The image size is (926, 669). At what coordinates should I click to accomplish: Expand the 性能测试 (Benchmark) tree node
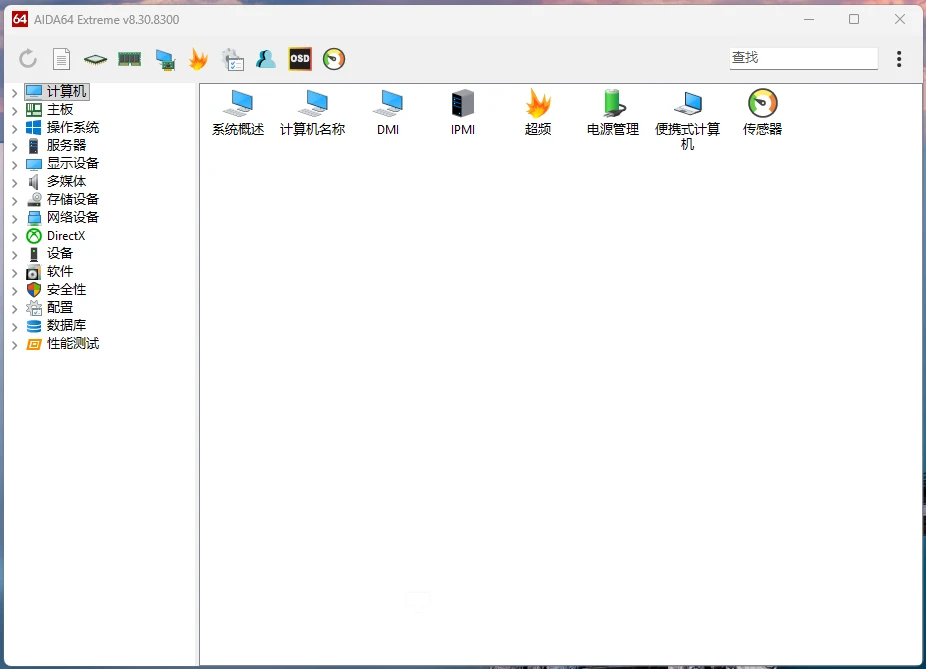[x=13, y=343]
